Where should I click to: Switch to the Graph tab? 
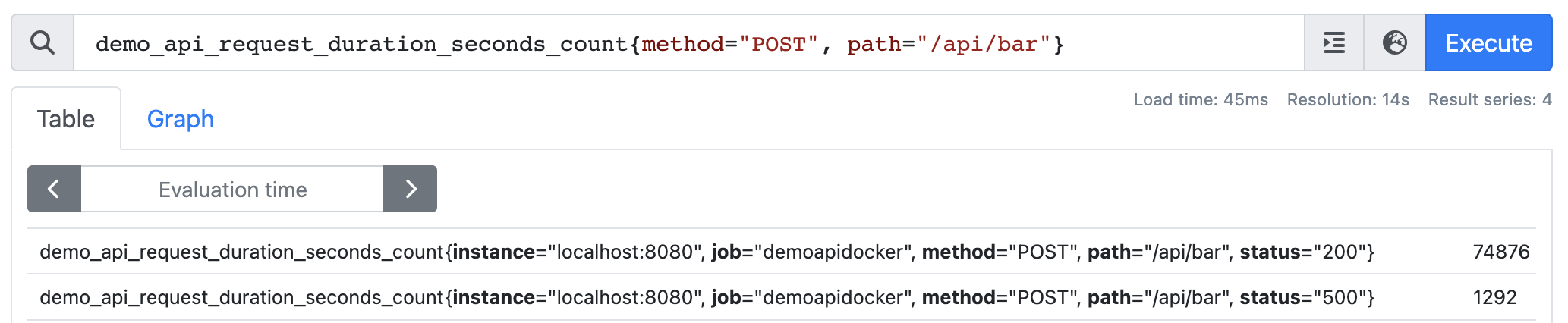[x=181, y=119]
